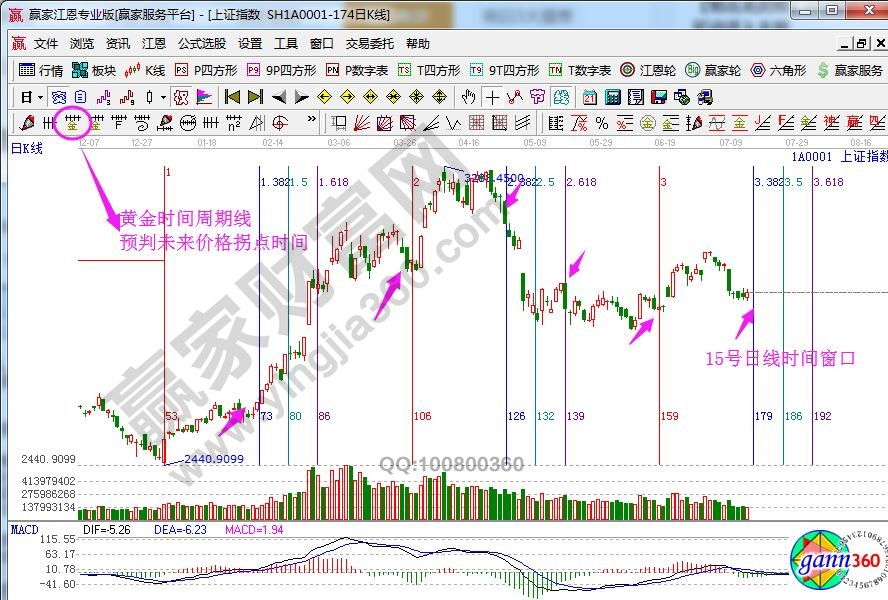The image size is (888, 600).
Task: Select the golden time cycle line tool
Action: tap(71, 123)
